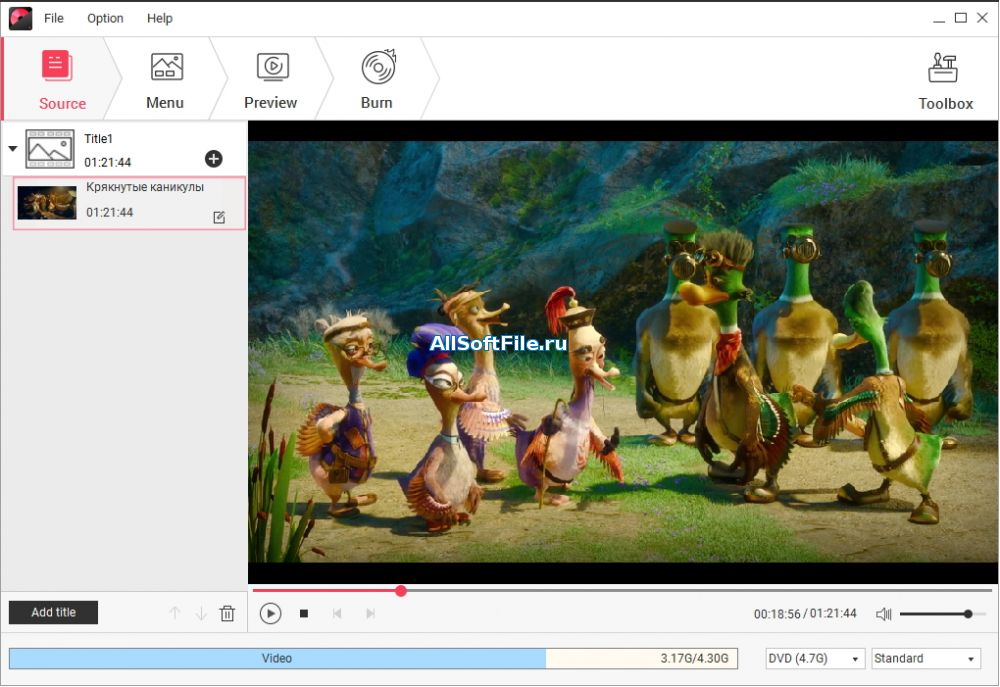This screenshot has width=1000, height=687.
Task: Click the playback progress handle
Action: [401, 591]
